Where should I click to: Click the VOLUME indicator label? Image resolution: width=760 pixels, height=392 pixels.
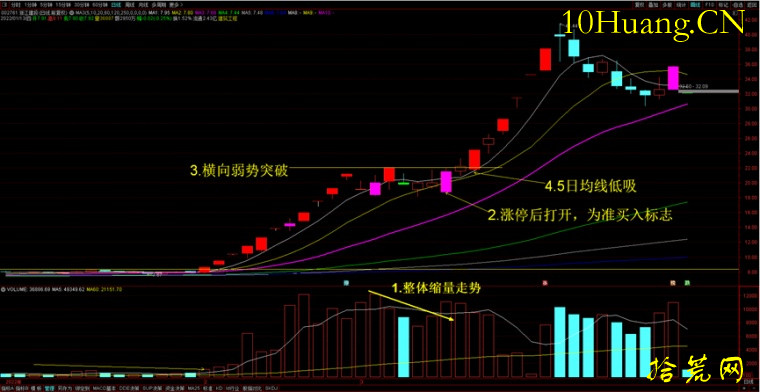[17, 289]
